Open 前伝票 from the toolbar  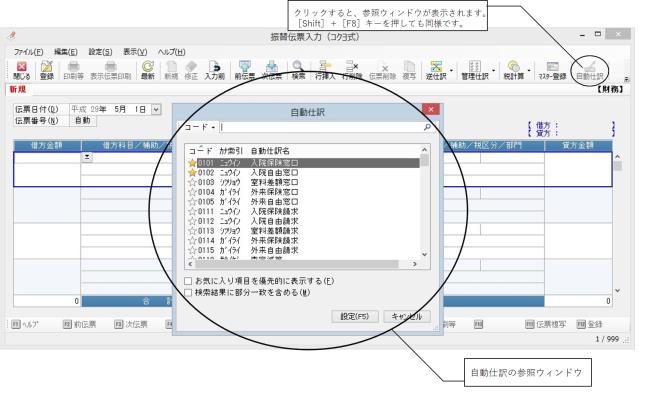click(x=245, y=70)
